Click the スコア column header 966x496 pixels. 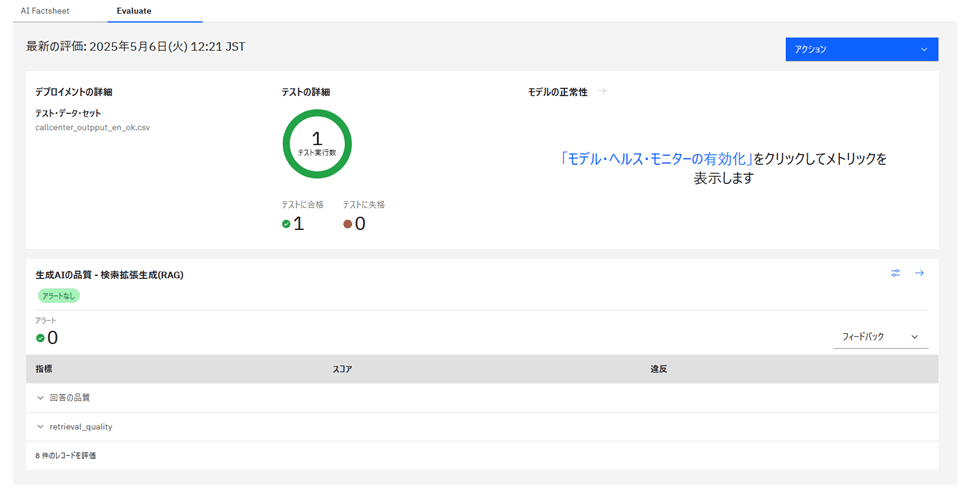coord(342,369)
